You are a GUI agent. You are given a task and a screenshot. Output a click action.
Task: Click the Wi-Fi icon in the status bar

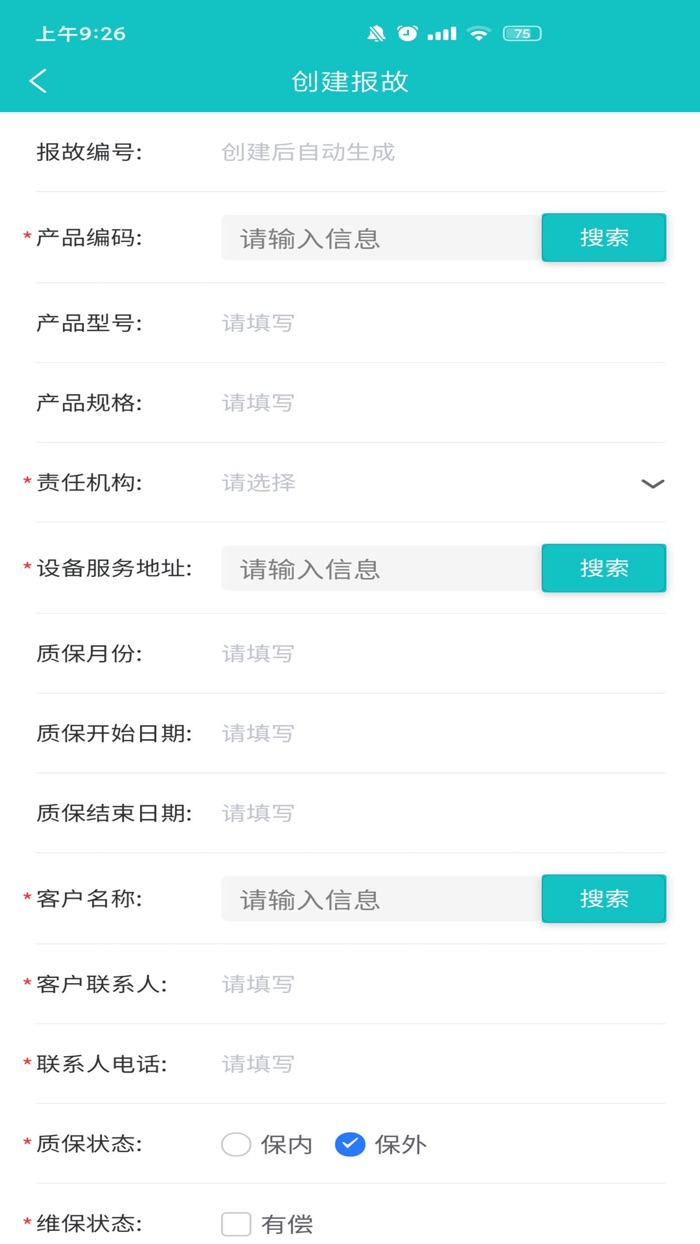(x=479, y=33)
